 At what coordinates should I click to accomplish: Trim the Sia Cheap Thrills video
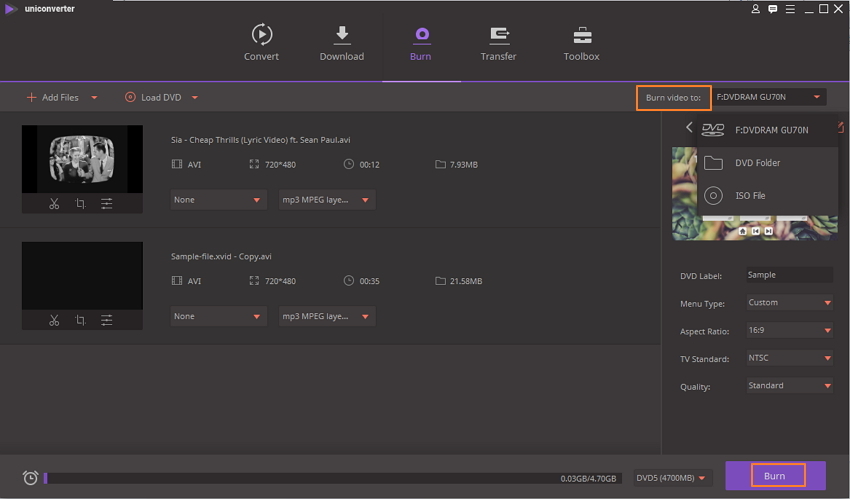pyautogui.click(x=54, y=204)
